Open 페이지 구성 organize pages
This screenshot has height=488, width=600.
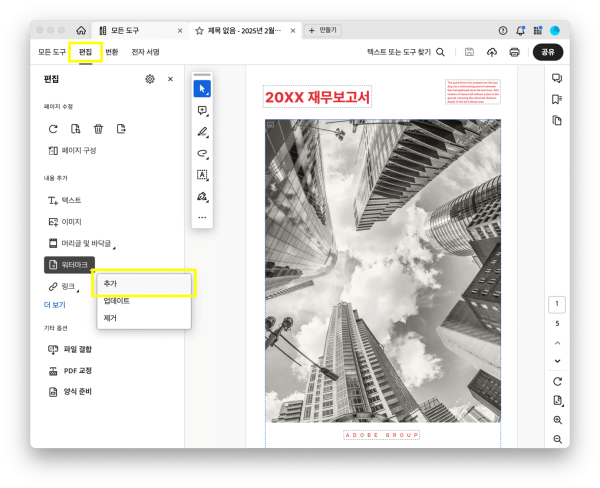pos(72,150)
